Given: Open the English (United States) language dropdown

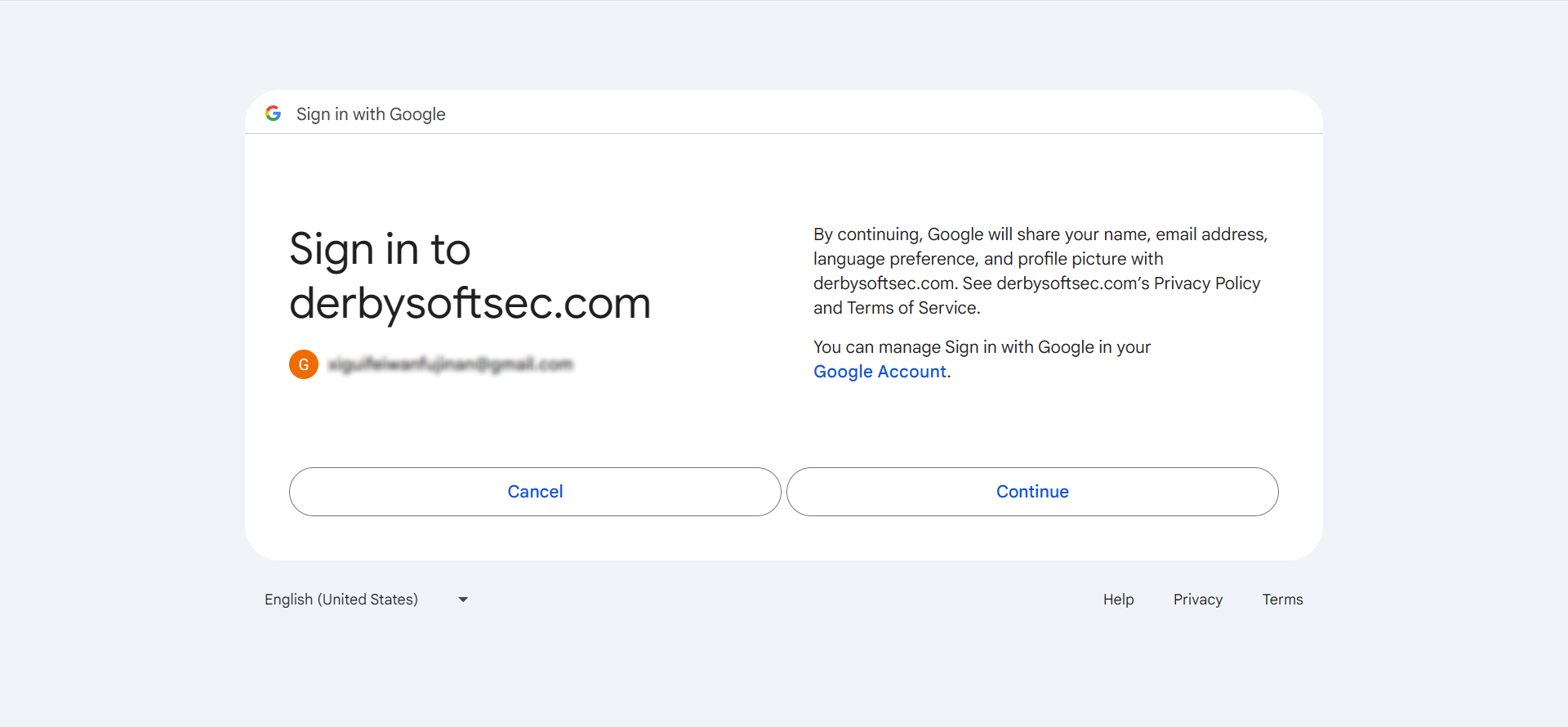Looking at the screenshot, I should click(366, 600).
